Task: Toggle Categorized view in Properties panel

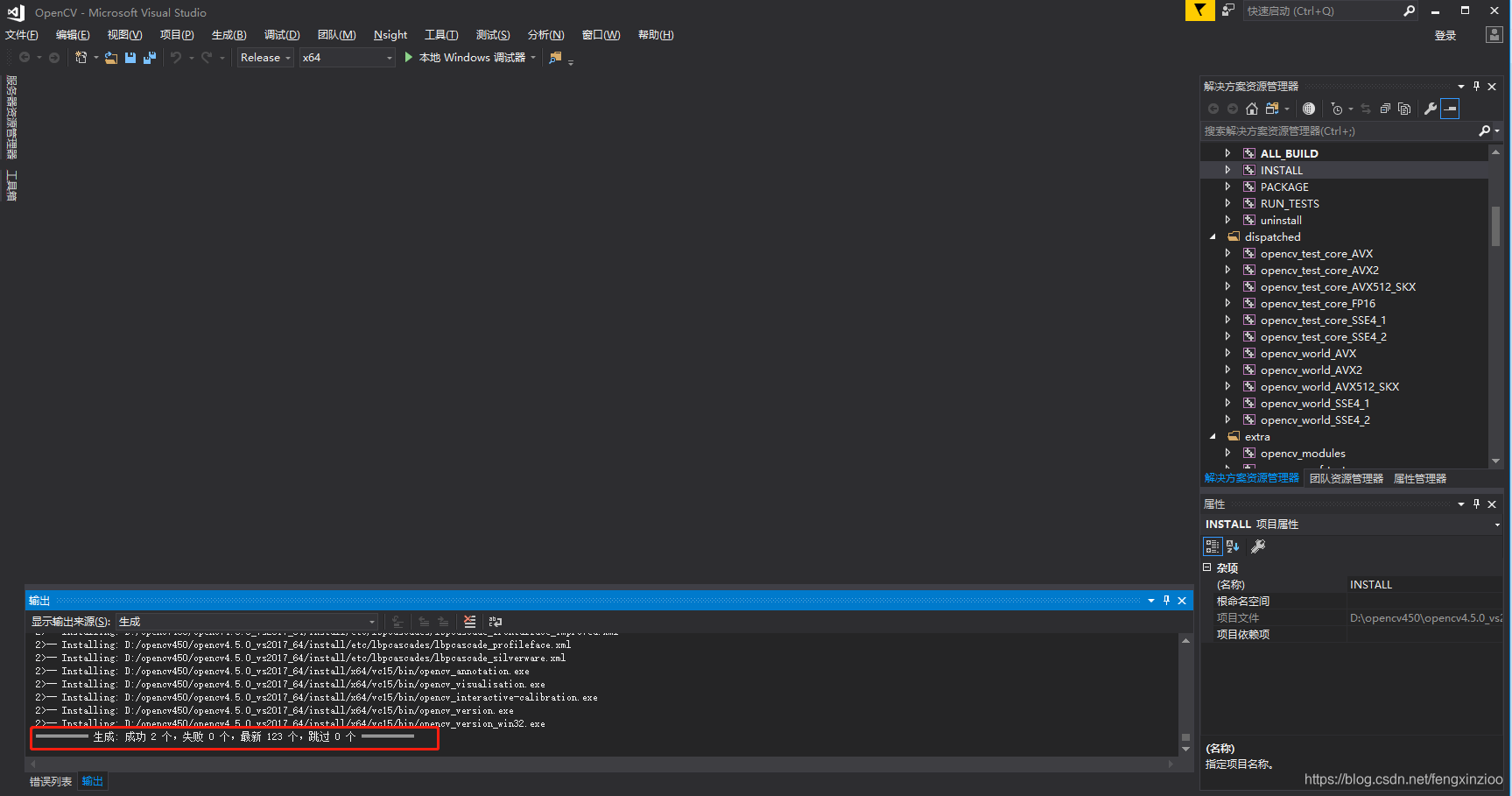Action: click(x=1213, y=546)
